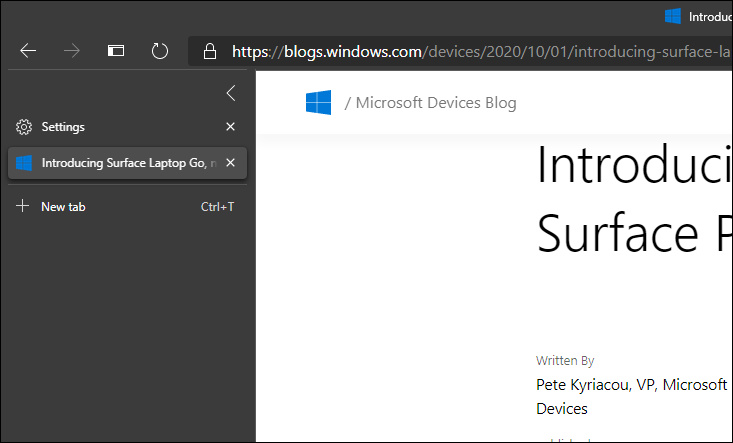Close the Introducing Surface Laptop Go tab
Screen dimensions: 733x443
click(x=230, y=163)
